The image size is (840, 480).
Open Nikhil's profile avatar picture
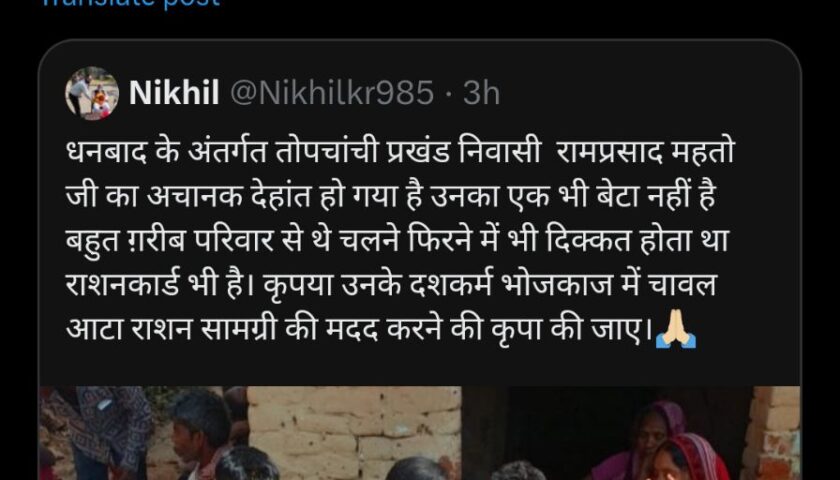(x=92, y=93)
